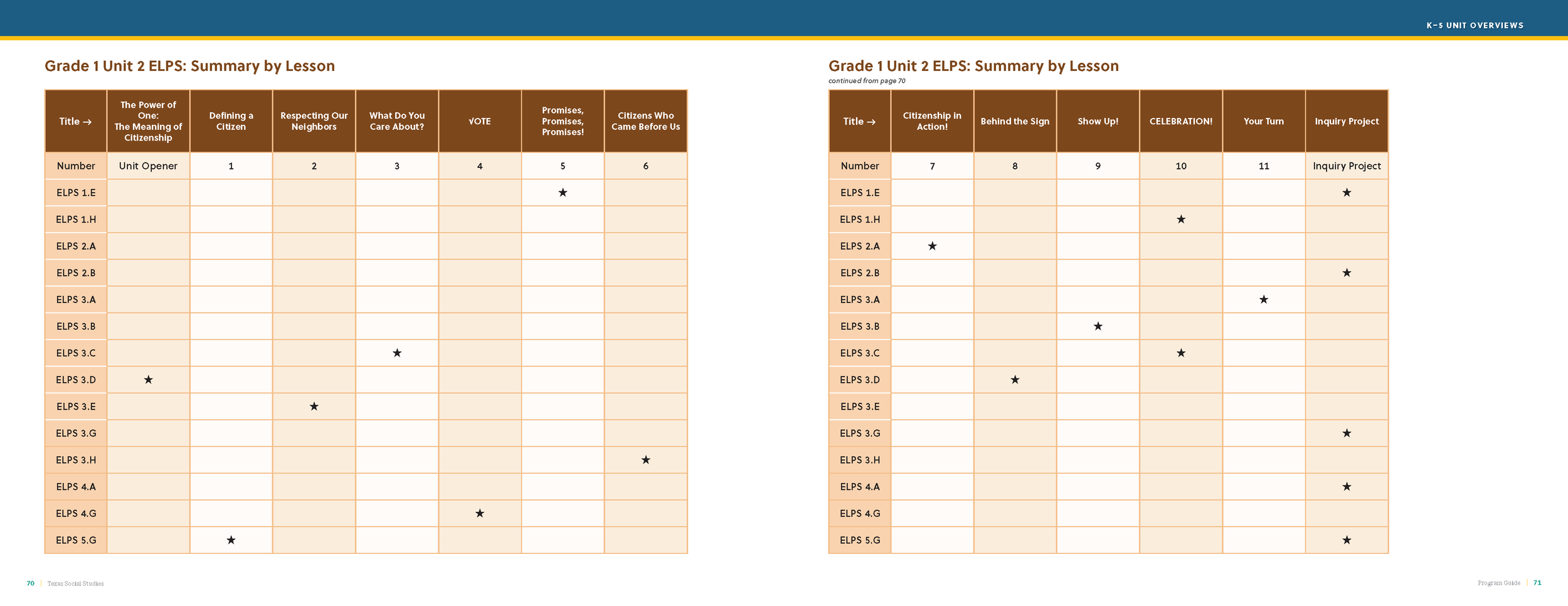
Task: Click the 'continued from page 70' note
Action: (867, 81)
